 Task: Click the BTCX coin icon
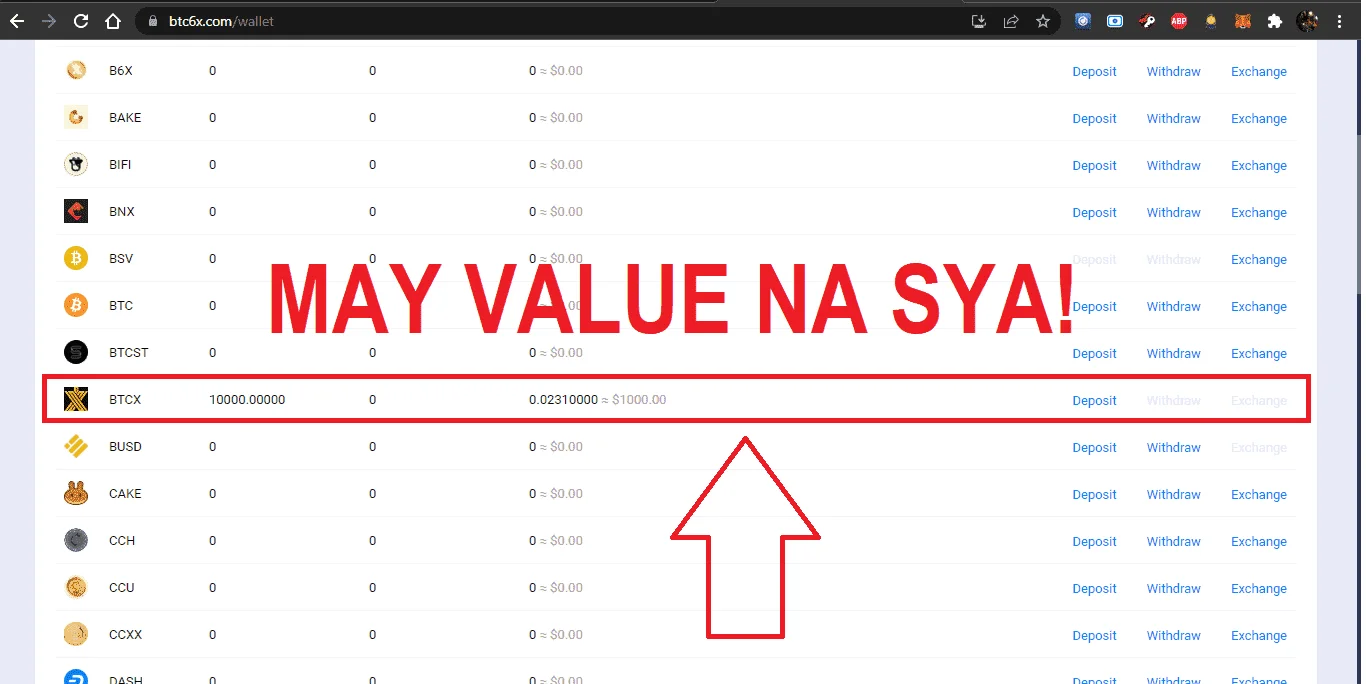(x=76, y=400)
